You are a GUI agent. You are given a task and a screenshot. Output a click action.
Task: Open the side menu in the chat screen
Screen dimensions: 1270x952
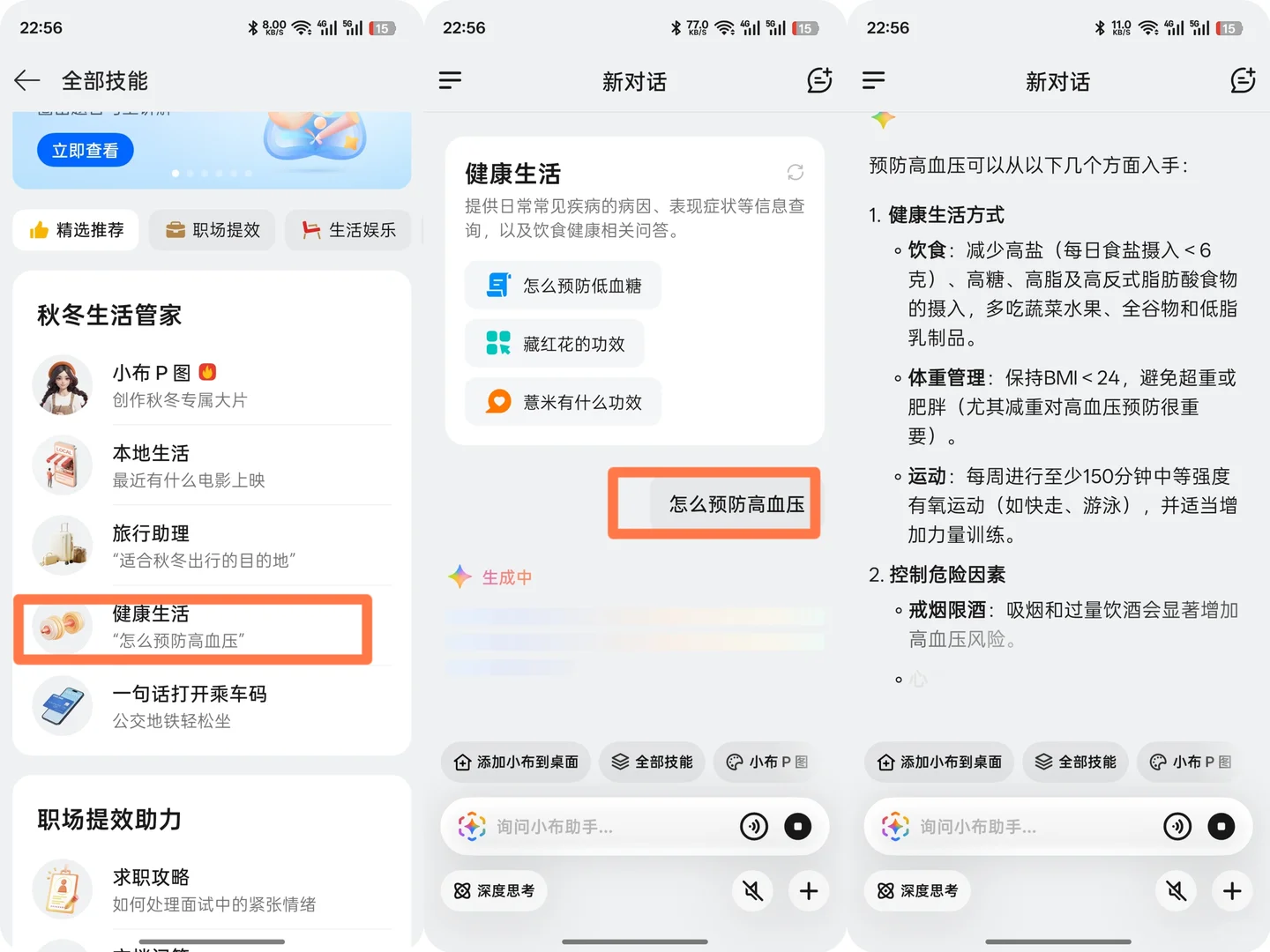[450, 80]
